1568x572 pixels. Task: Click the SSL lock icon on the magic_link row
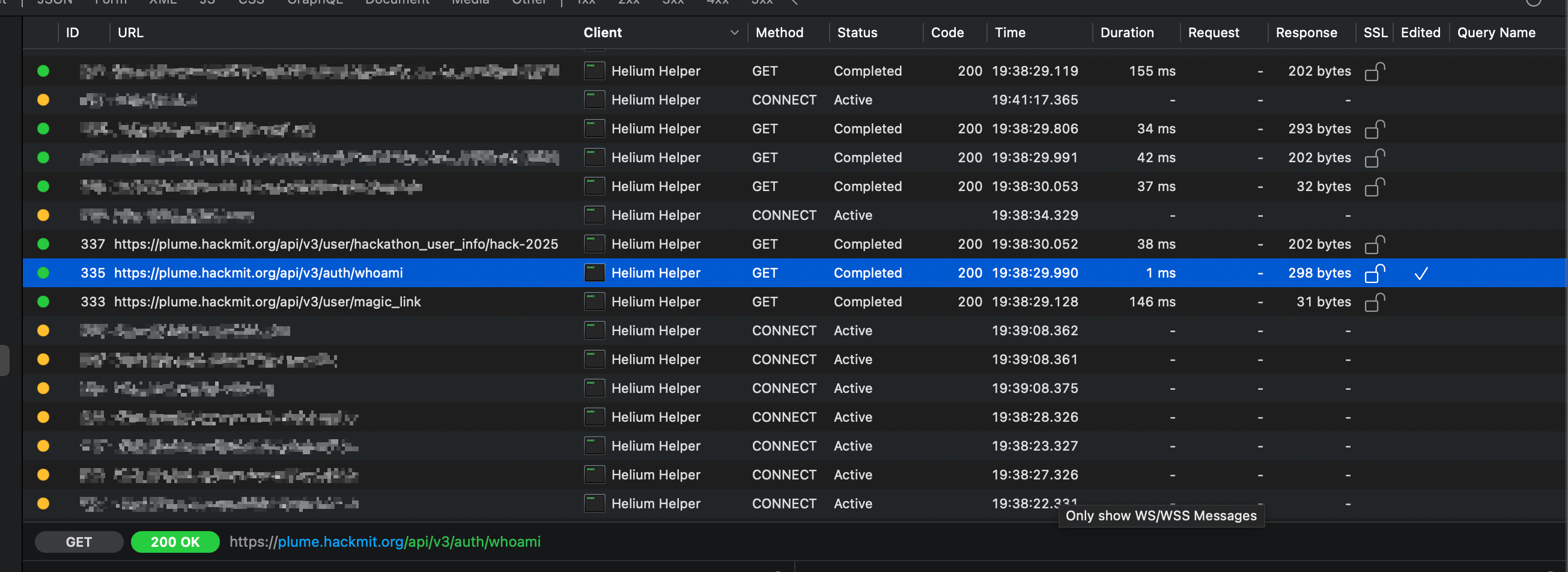(1374, 302)
